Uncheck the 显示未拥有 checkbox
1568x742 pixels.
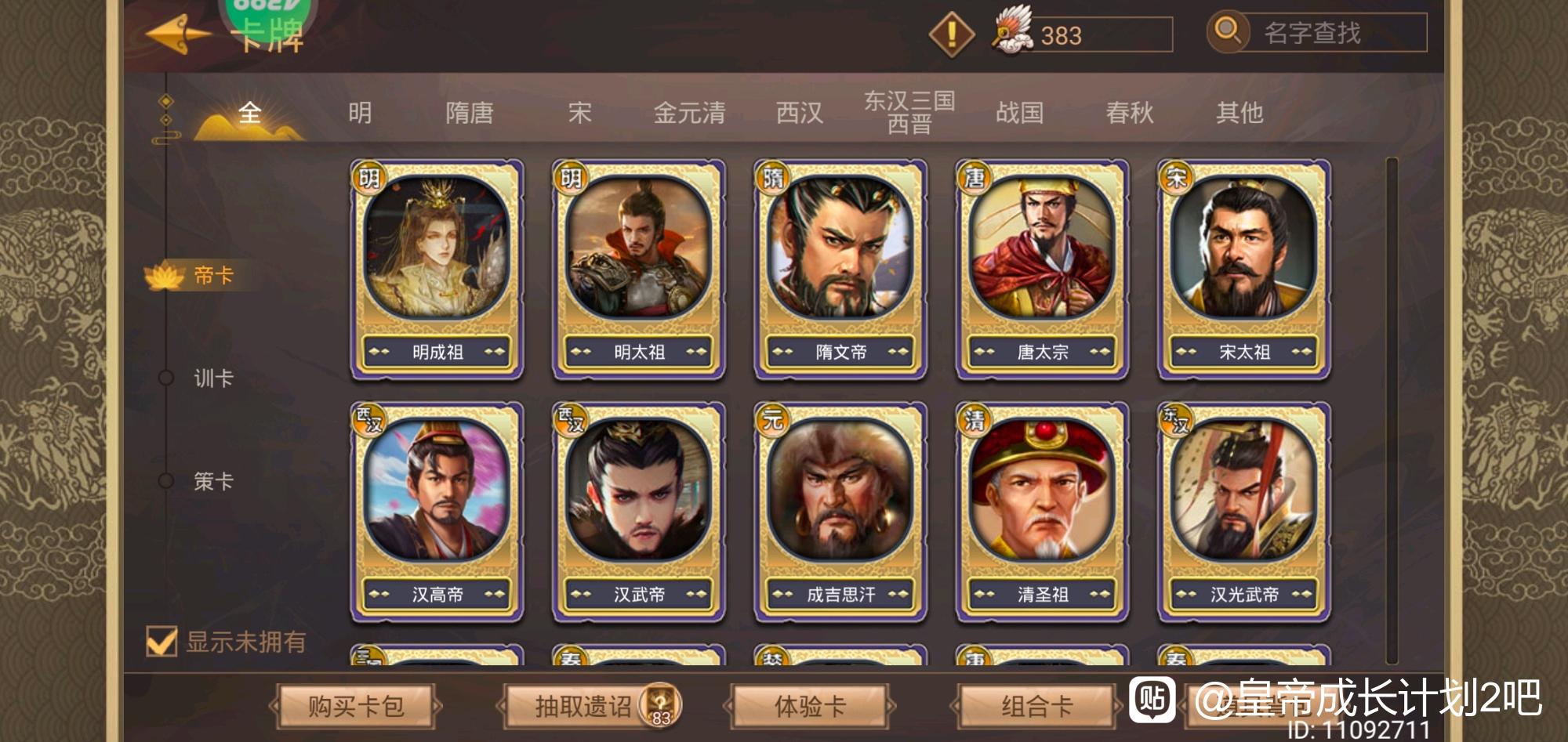pyautogui.click(x=162, y=641)
